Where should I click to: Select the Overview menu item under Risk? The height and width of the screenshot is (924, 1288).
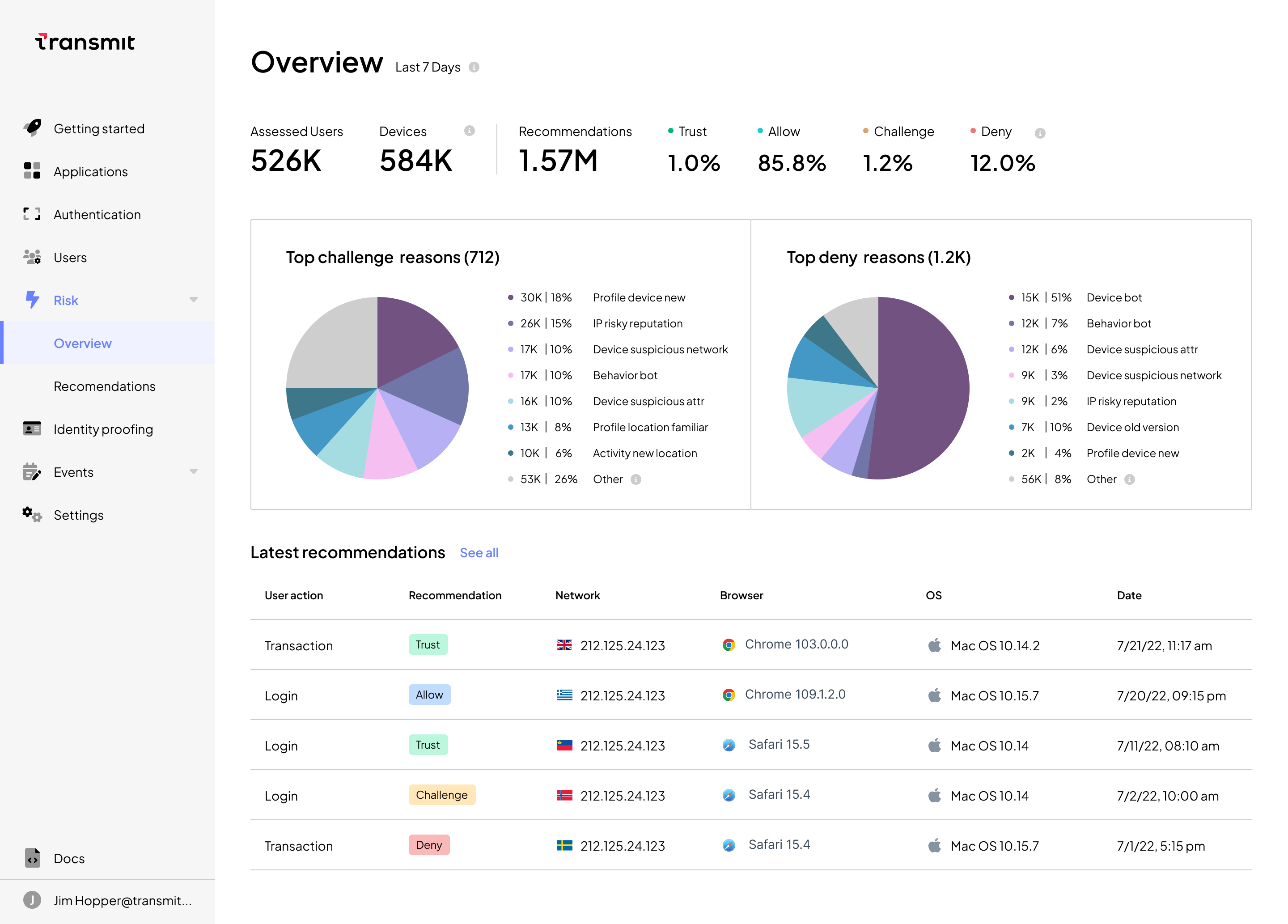83,342
